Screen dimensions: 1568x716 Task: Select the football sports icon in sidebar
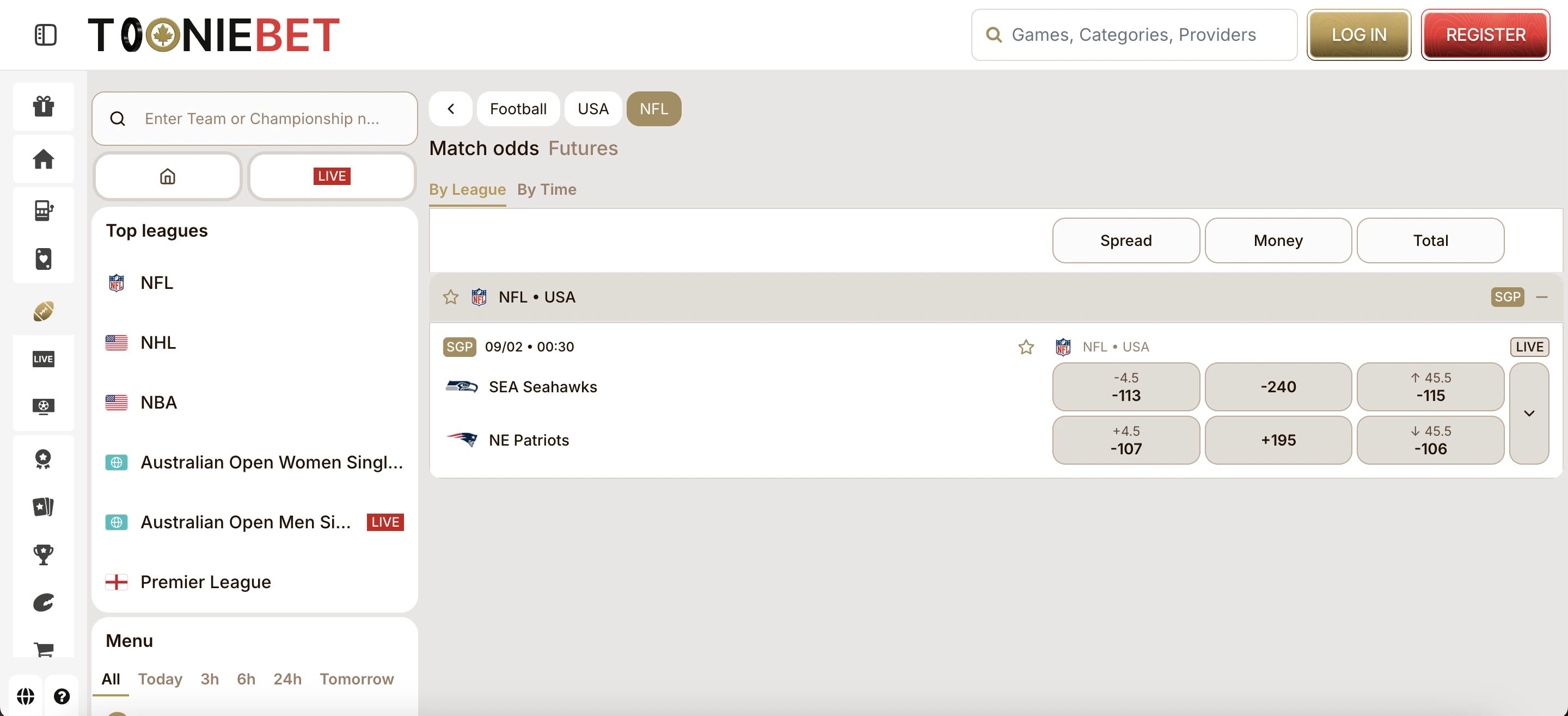click(43, 311)
